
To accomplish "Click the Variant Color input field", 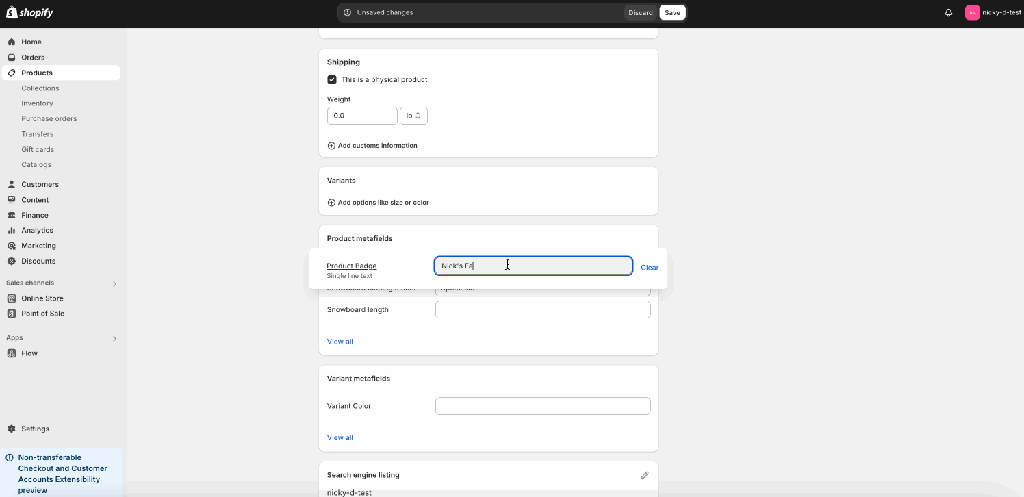I will point(542,406).
